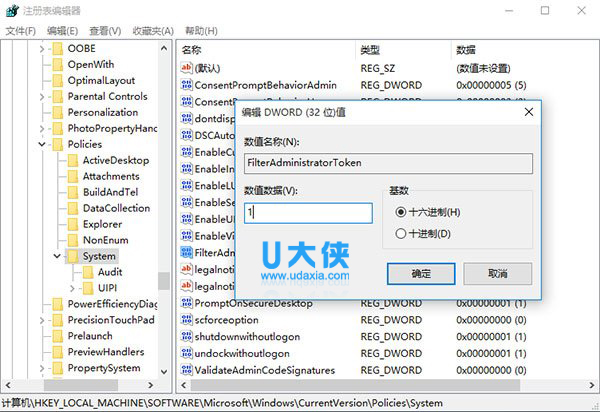Click the Registry Editor title bar icon
Viewport: 600px width, 412px height.
click(x=11, y=11)
